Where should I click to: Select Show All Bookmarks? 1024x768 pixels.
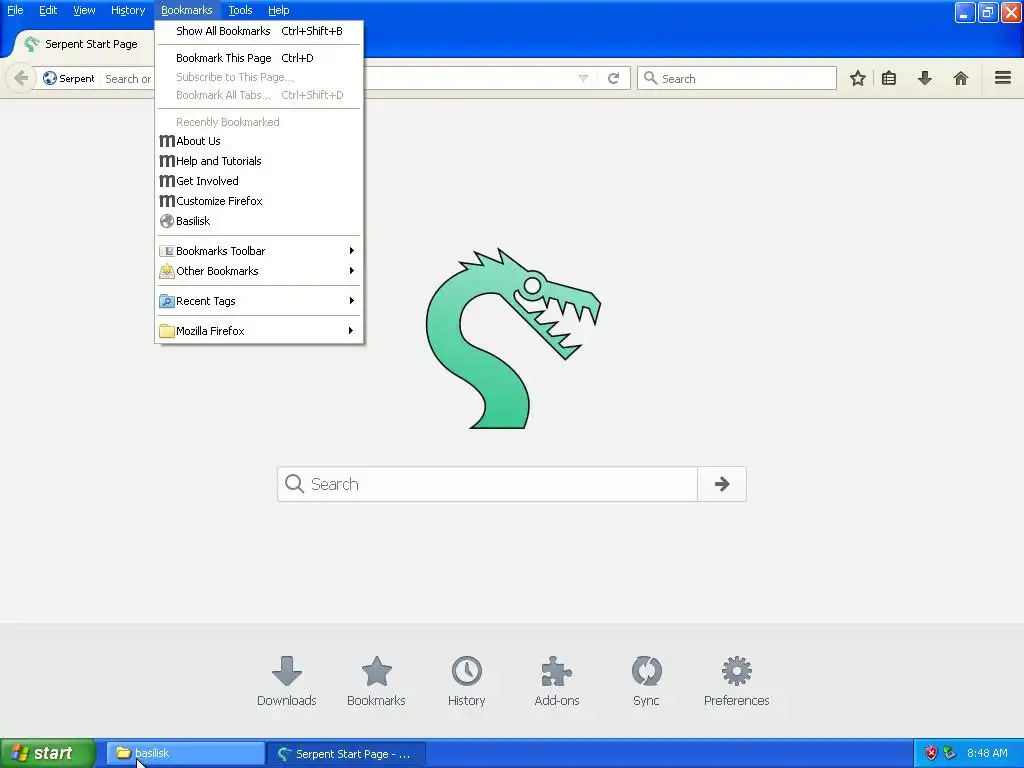tap(259, 31)
